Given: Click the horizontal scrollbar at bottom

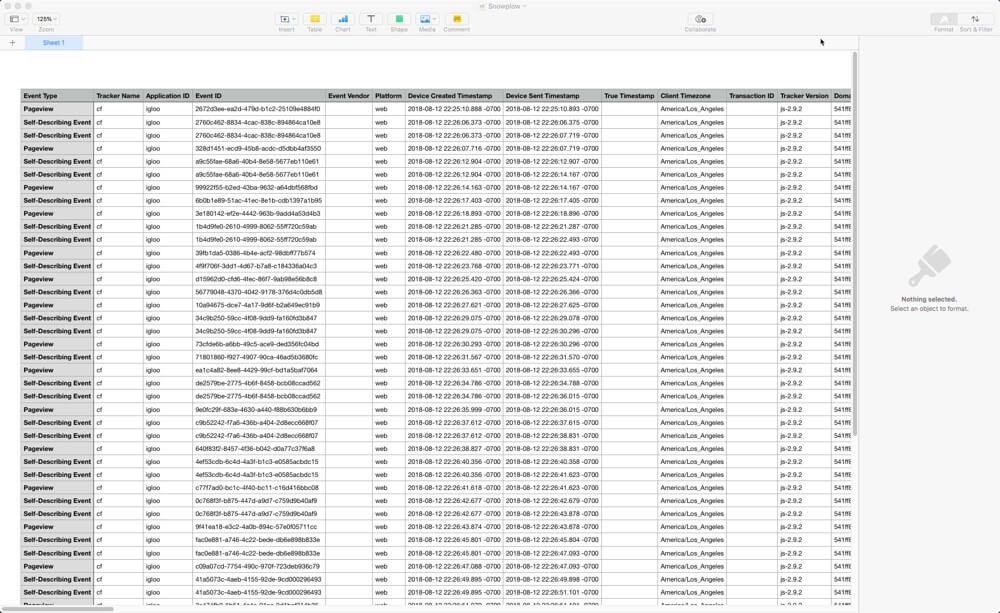Looking at the screenshot, I should 57,609.
